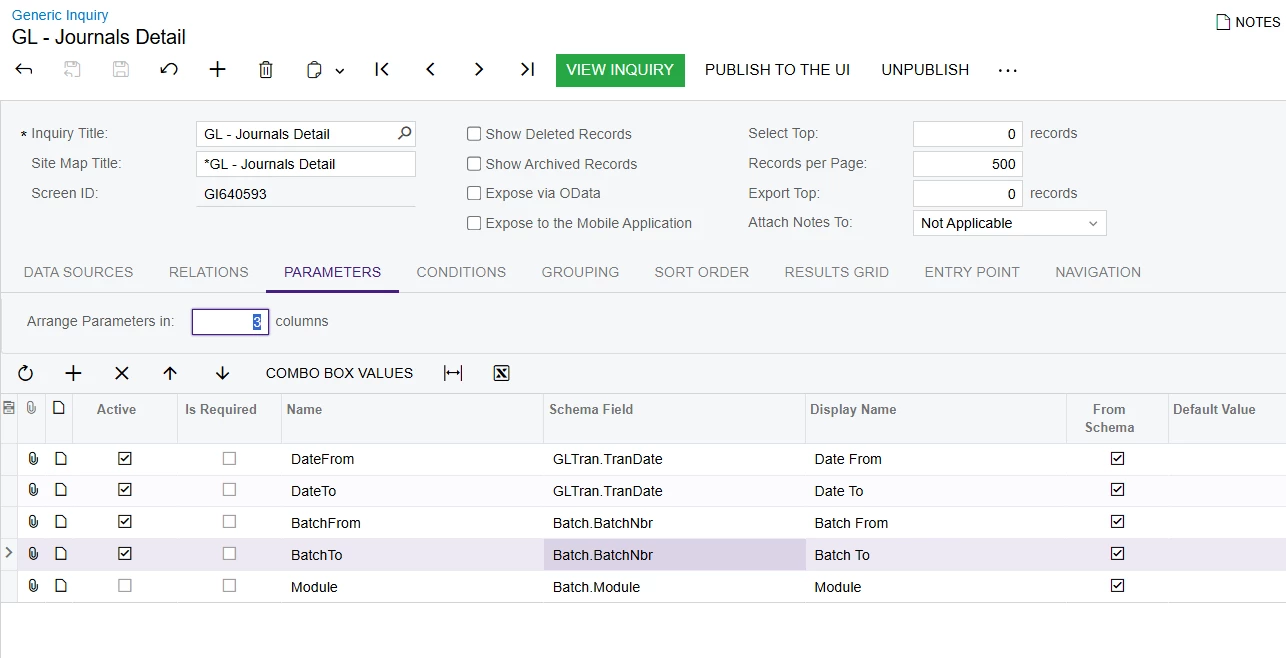The image size is (1286, 658).
Task: Add a new inquiry with the plus icon
Action: (x=217, y=70)
